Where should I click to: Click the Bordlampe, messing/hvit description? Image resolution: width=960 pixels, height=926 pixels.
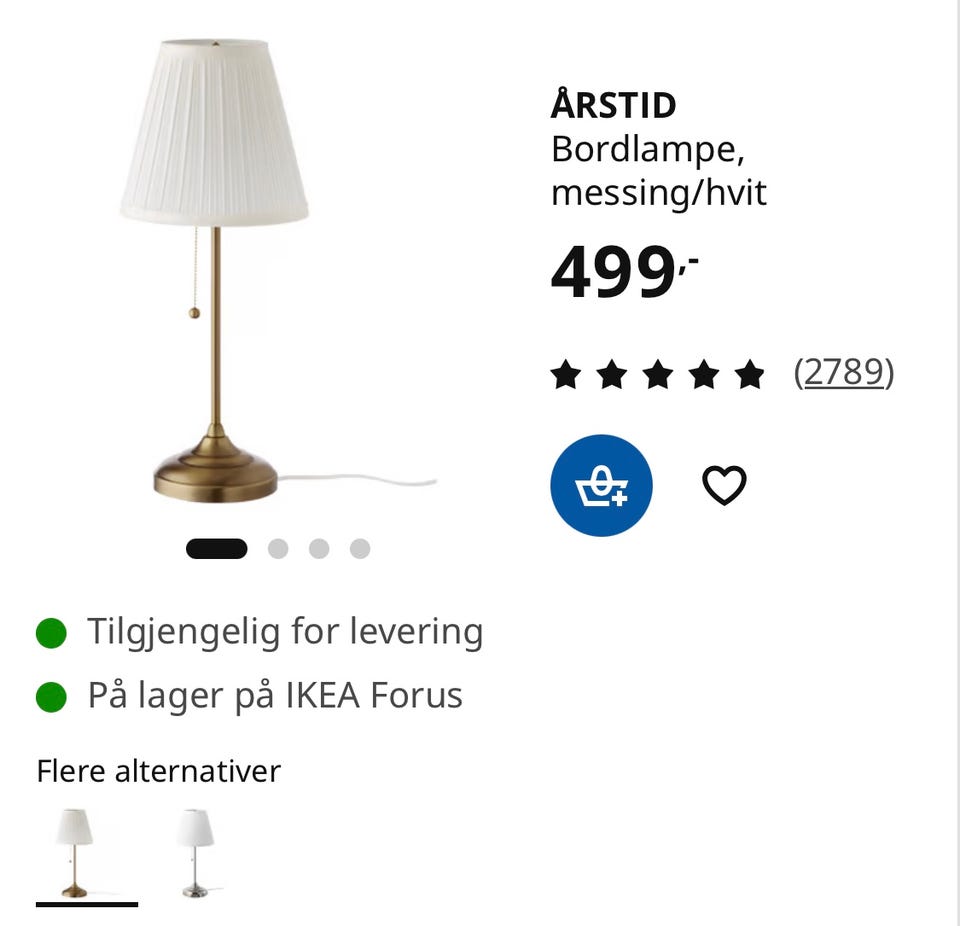659,171
